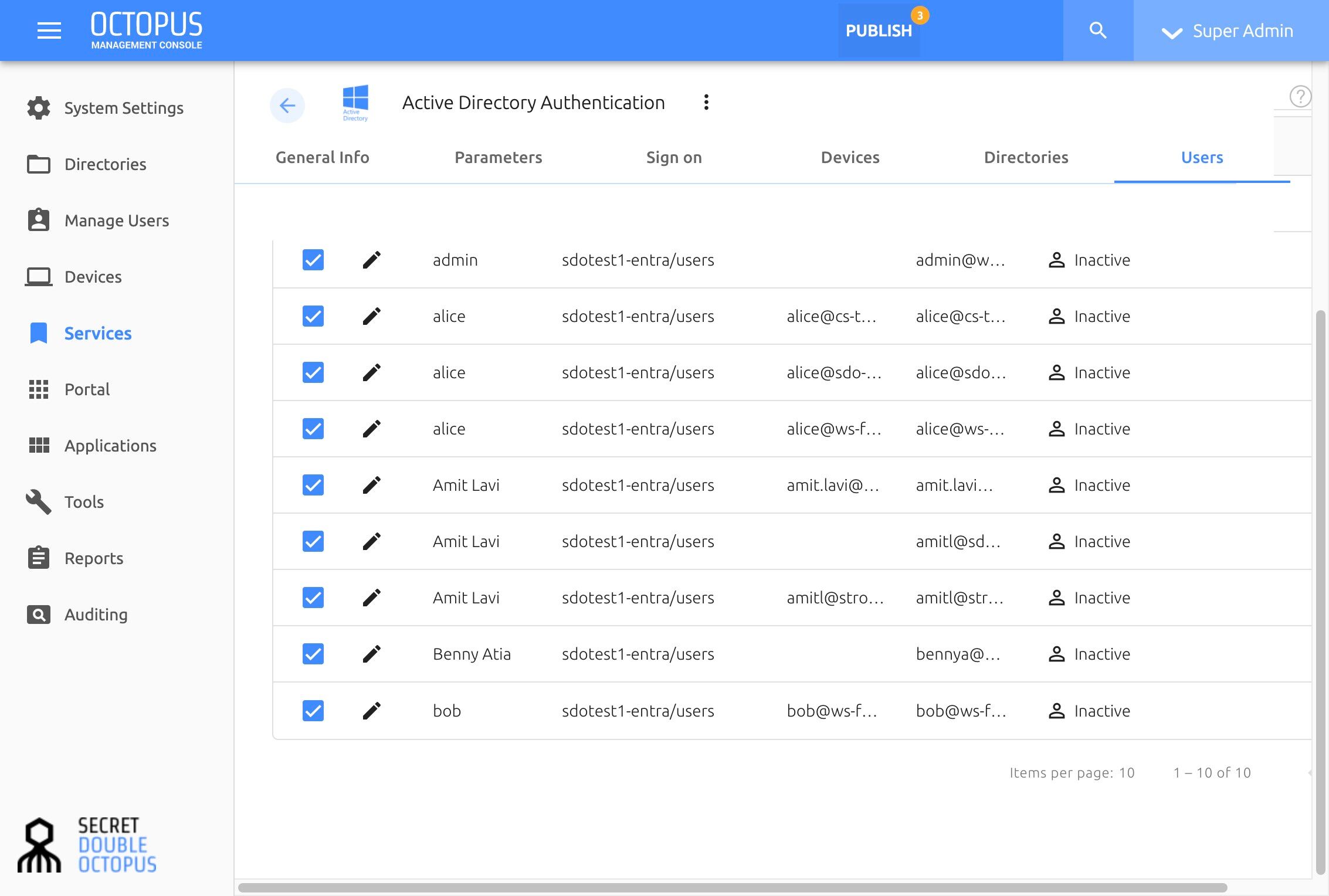Open System Settings gear in sidebar
The image size is (1329, 896).
(x=39, y=108)
